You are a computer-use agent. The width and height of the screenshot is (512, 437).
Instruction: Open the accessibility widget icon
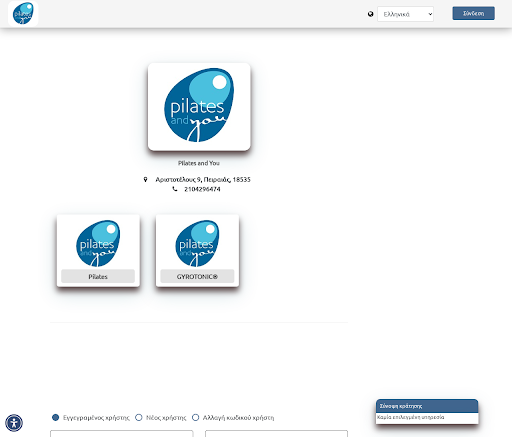coord(14,423)
